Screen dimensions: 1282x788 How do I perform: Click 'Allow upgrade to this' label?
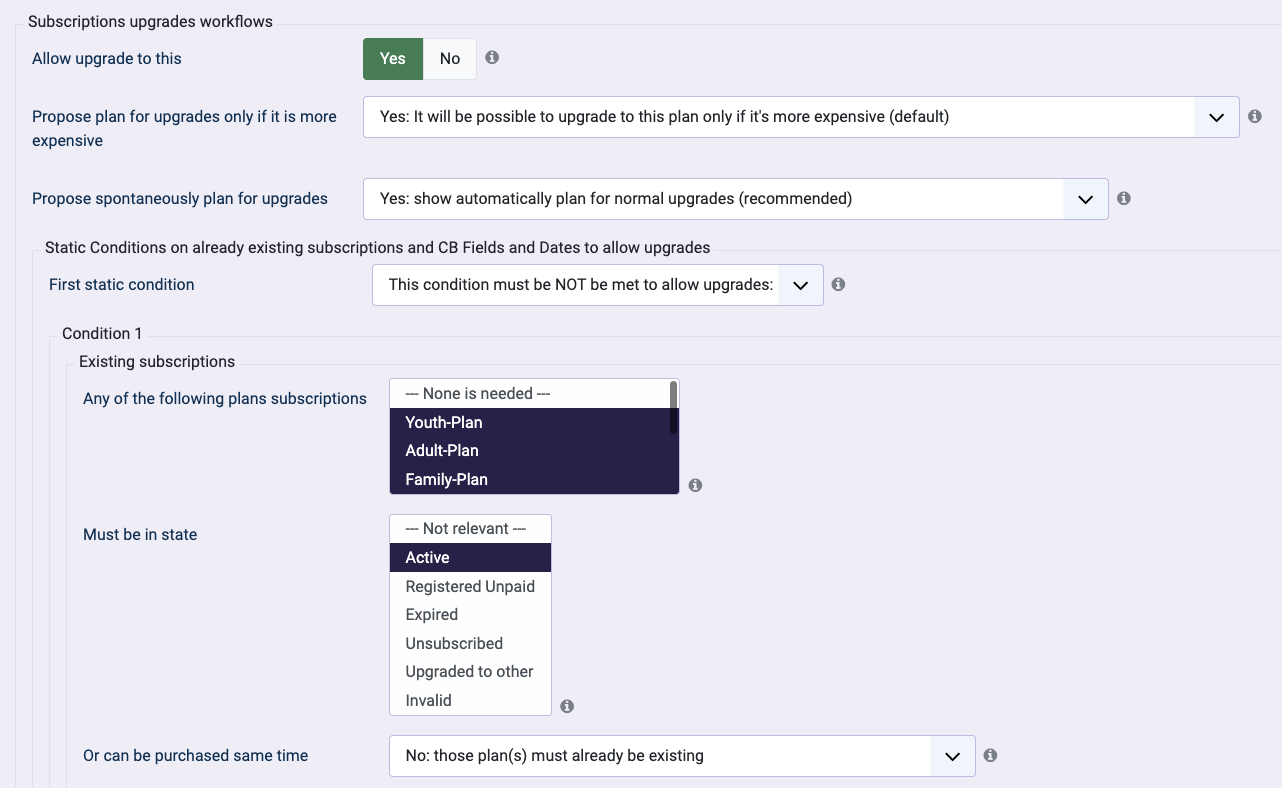coord(107,59)
